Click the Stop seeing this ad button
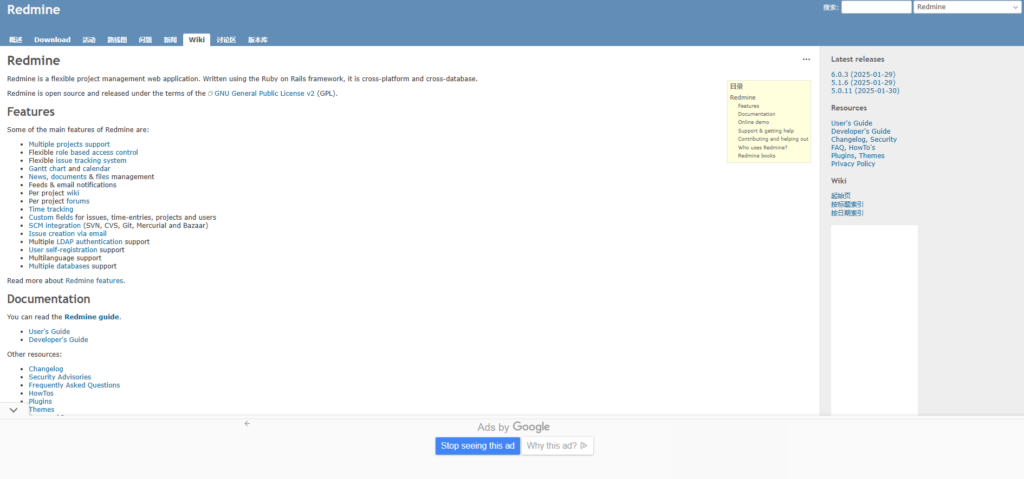 point(477,446)
